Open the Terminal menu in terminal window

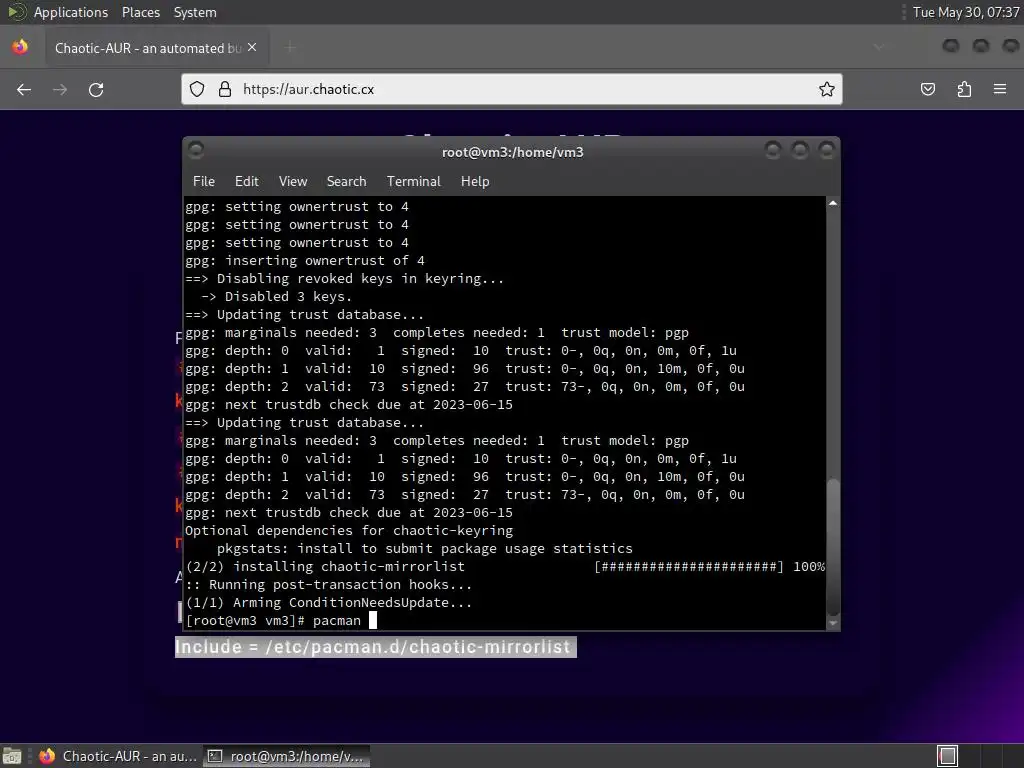click(413, 181)
